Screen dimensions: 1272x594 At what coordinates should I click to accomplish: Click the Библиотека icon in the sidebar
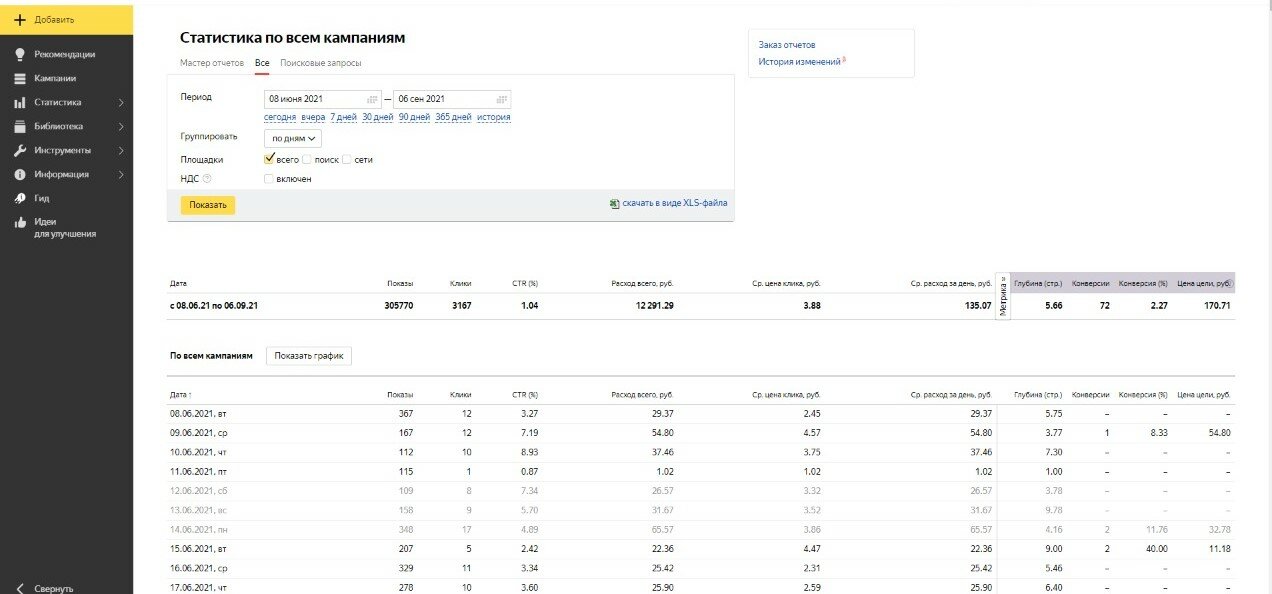[20, 126]
